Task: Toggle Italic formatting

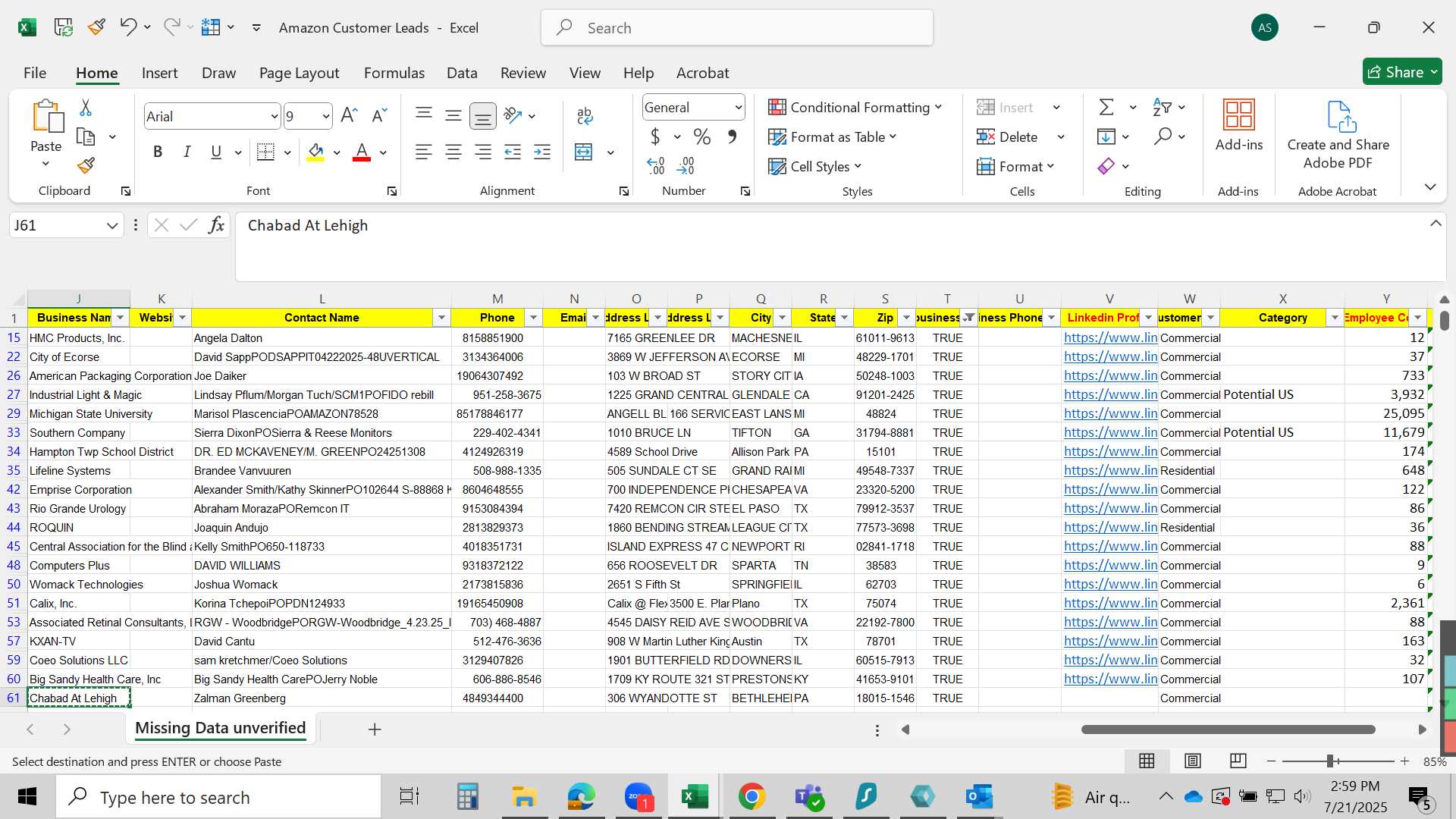Action: click(187, 152)
